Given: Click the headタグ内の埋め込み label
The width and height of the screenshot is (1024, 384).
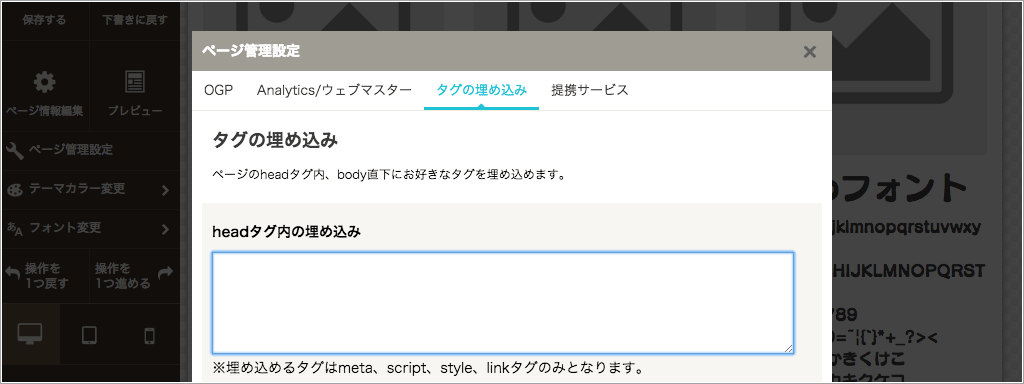Looking at the screenshot, I should point(287,231).
